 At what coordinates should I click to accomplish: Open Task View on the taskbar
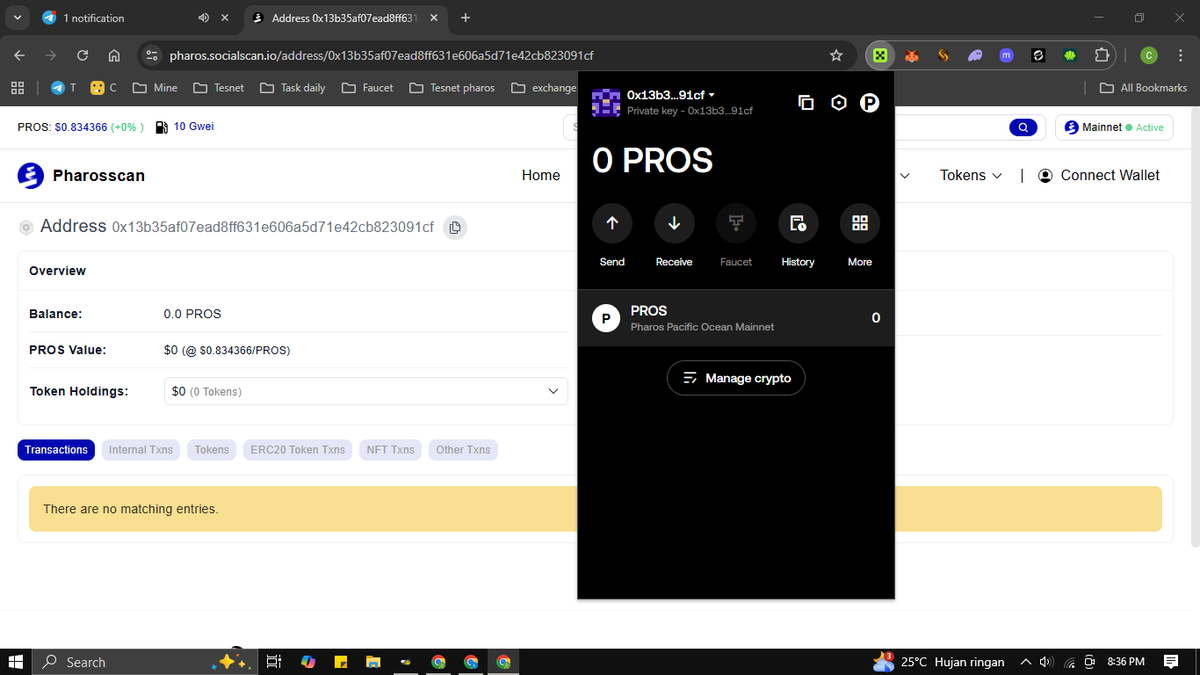[275, 662]
